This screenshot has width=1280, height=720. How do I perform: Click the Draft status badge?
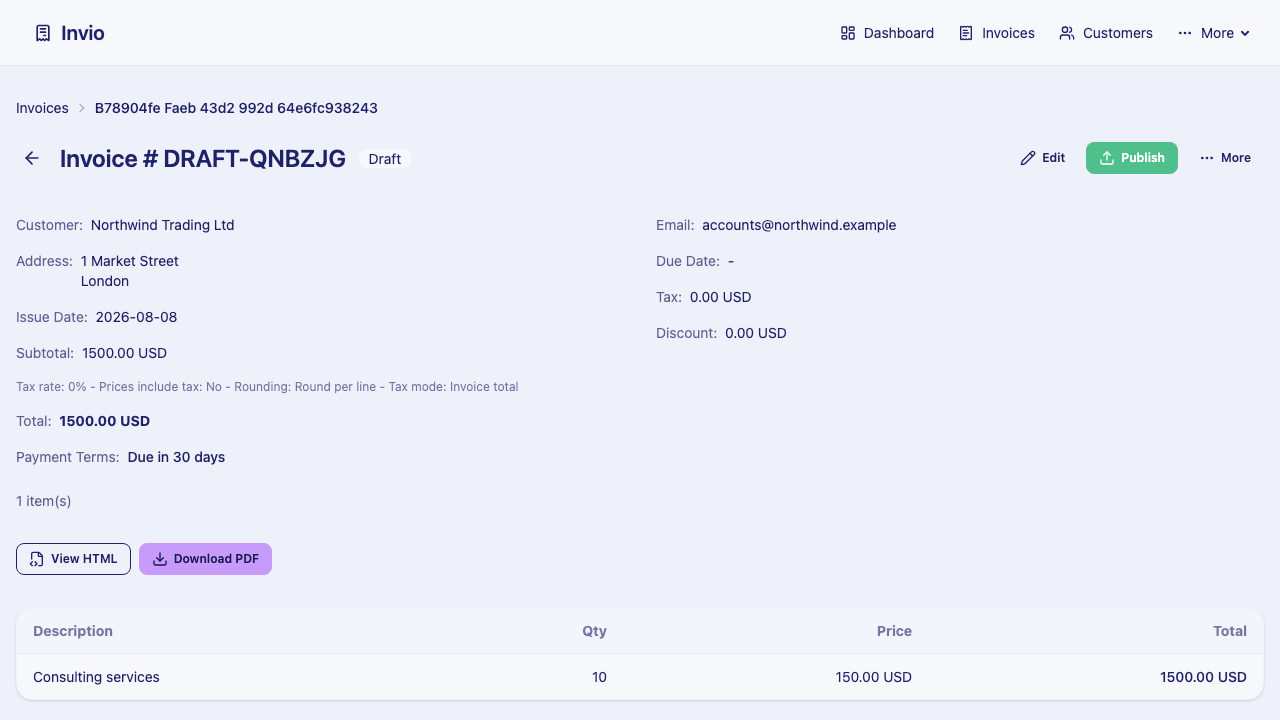[385, 159]
